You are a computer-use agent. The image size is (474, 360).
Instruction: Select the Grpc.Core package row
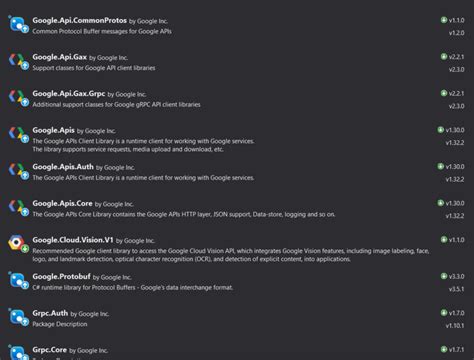point(237,352)
